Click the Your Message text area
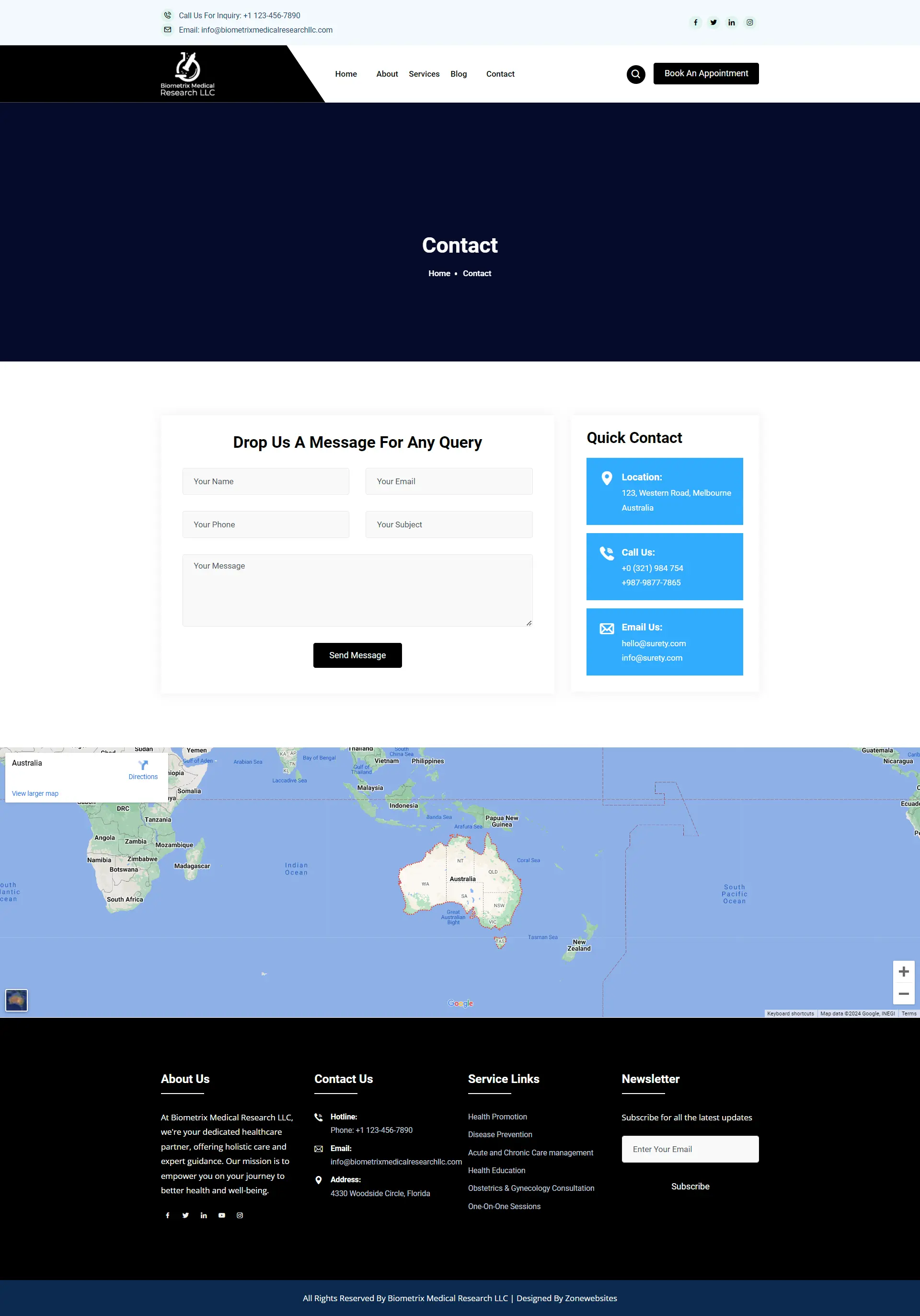 pyautogui.click(x=357, y=590)
